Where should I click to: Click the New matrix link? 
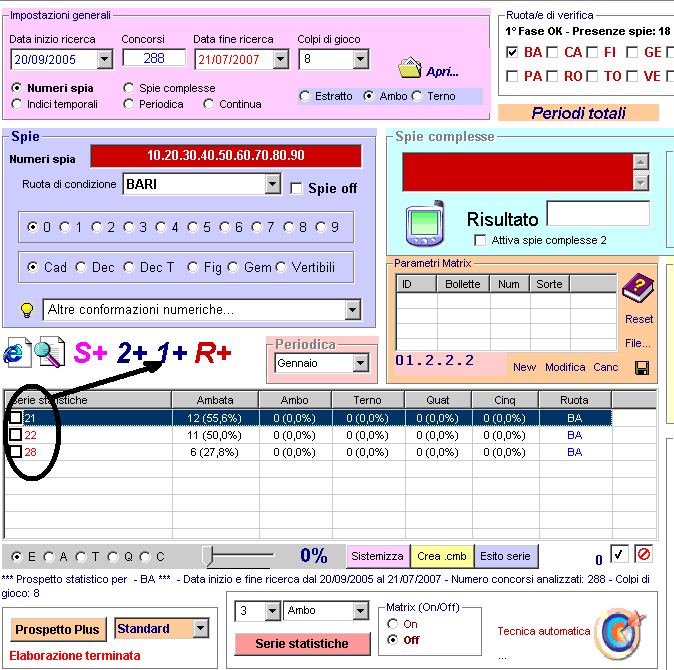524,367
